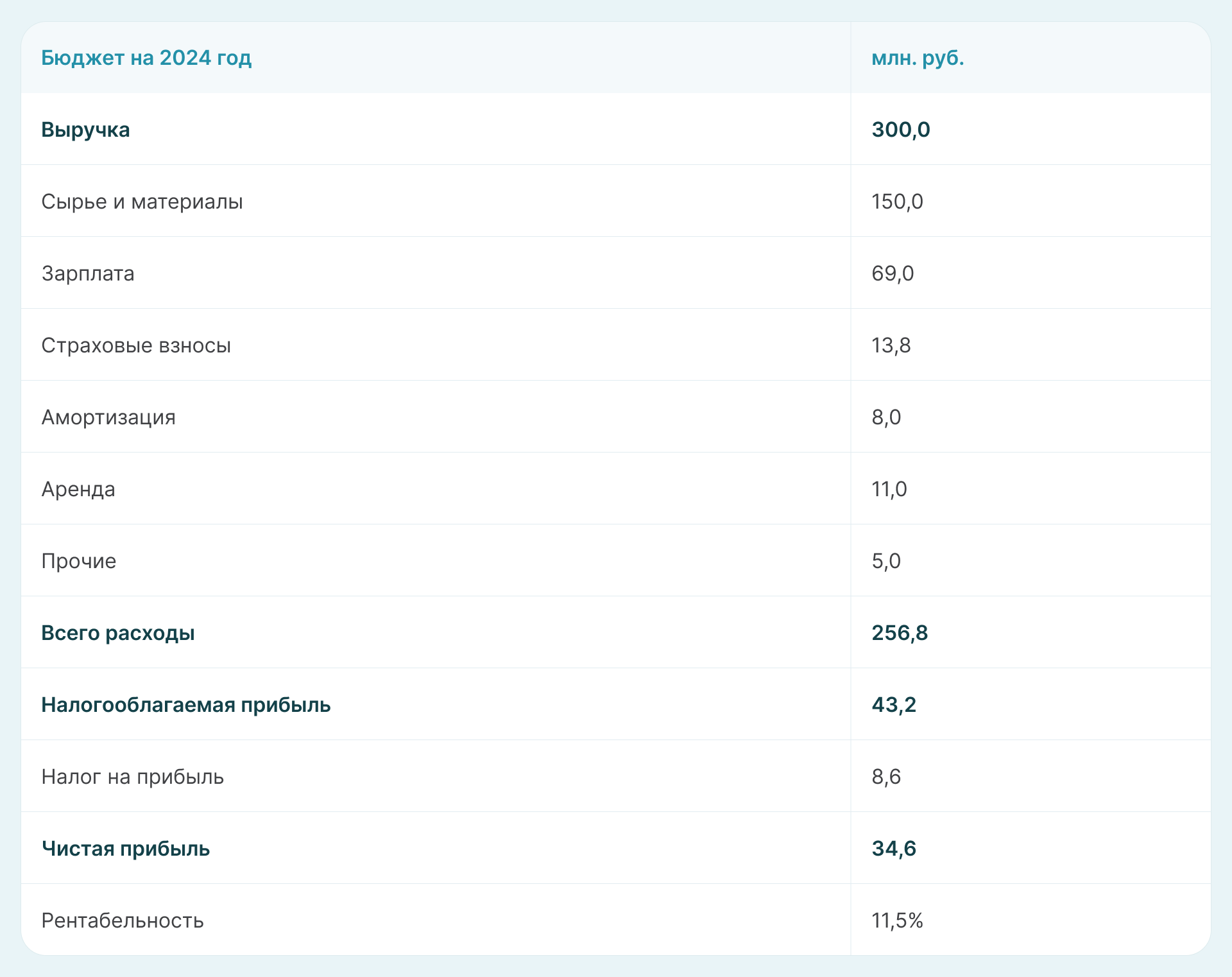Click the 'Аренда' row label

(78, 489)
